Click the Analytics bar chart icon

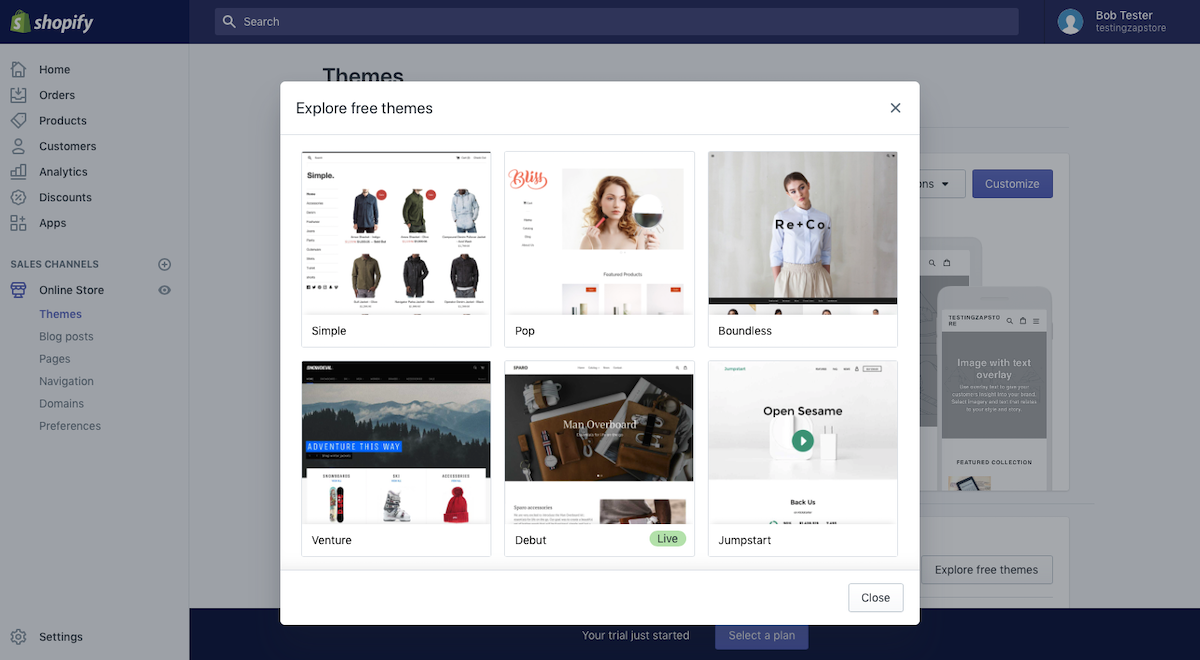click(x=19, y=172)
